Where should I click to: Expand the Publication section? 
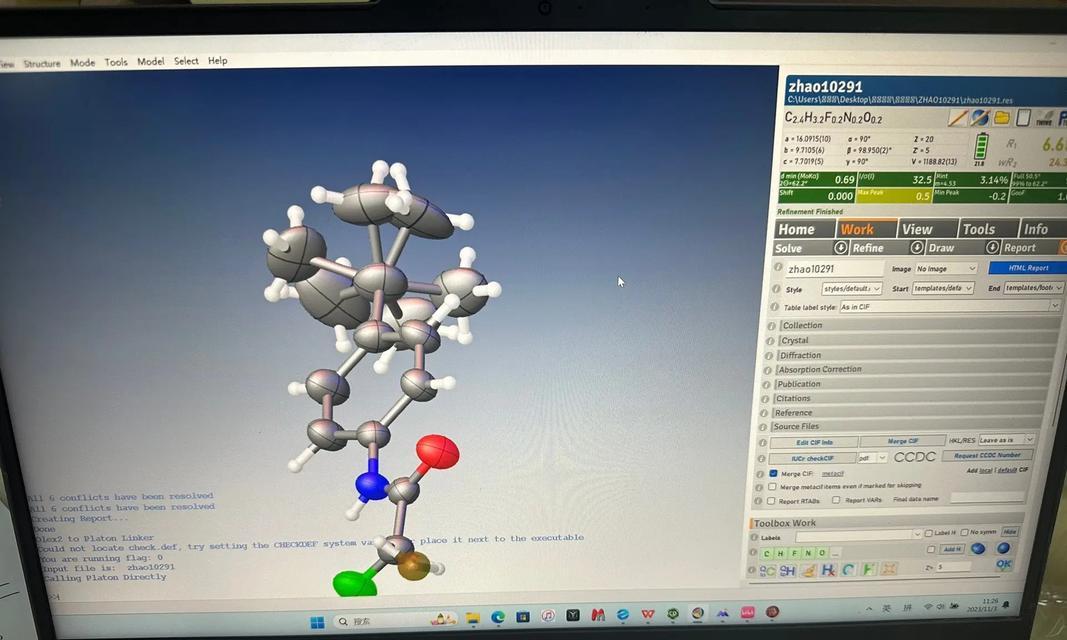coord(913,384)
